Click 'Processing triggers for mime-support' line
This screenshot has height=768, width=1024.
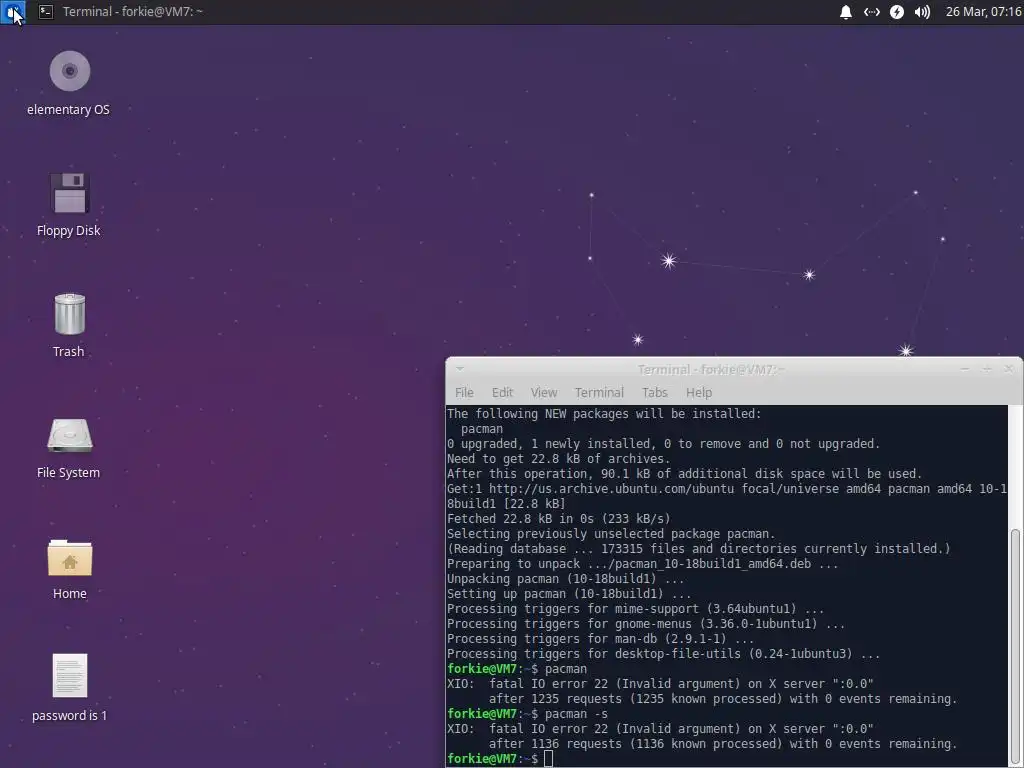(636, 609)
